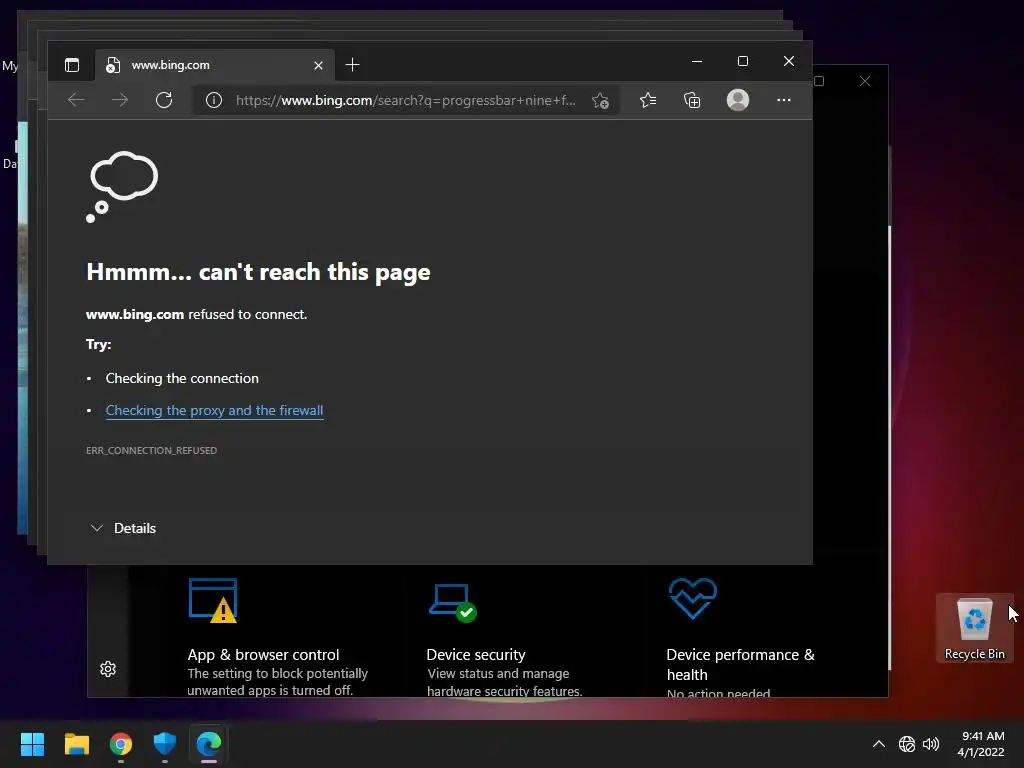Open File Explorer from the taskbar
Viewport: 1024px width, 768px height.
76,744
